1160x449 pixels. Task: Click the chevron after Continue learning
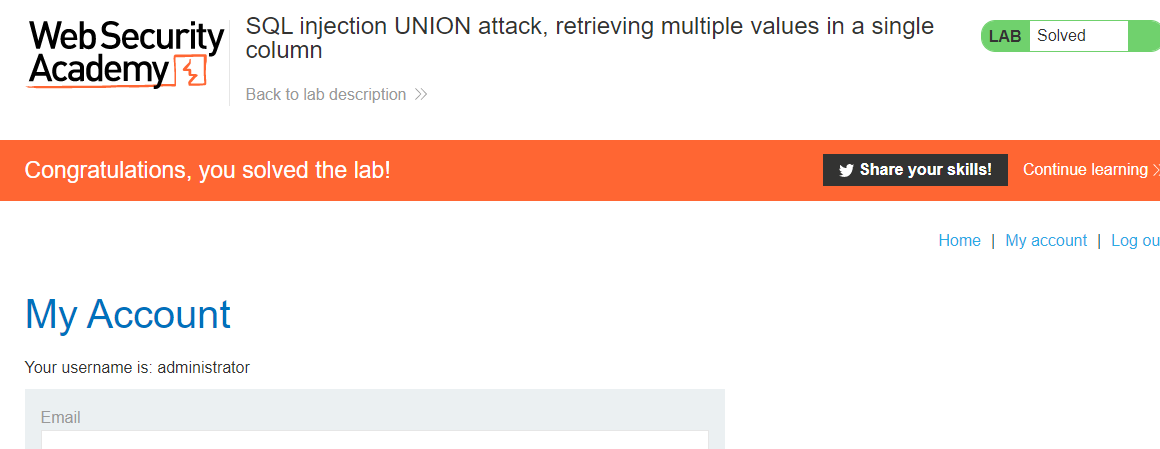[x=1155, y=170]
